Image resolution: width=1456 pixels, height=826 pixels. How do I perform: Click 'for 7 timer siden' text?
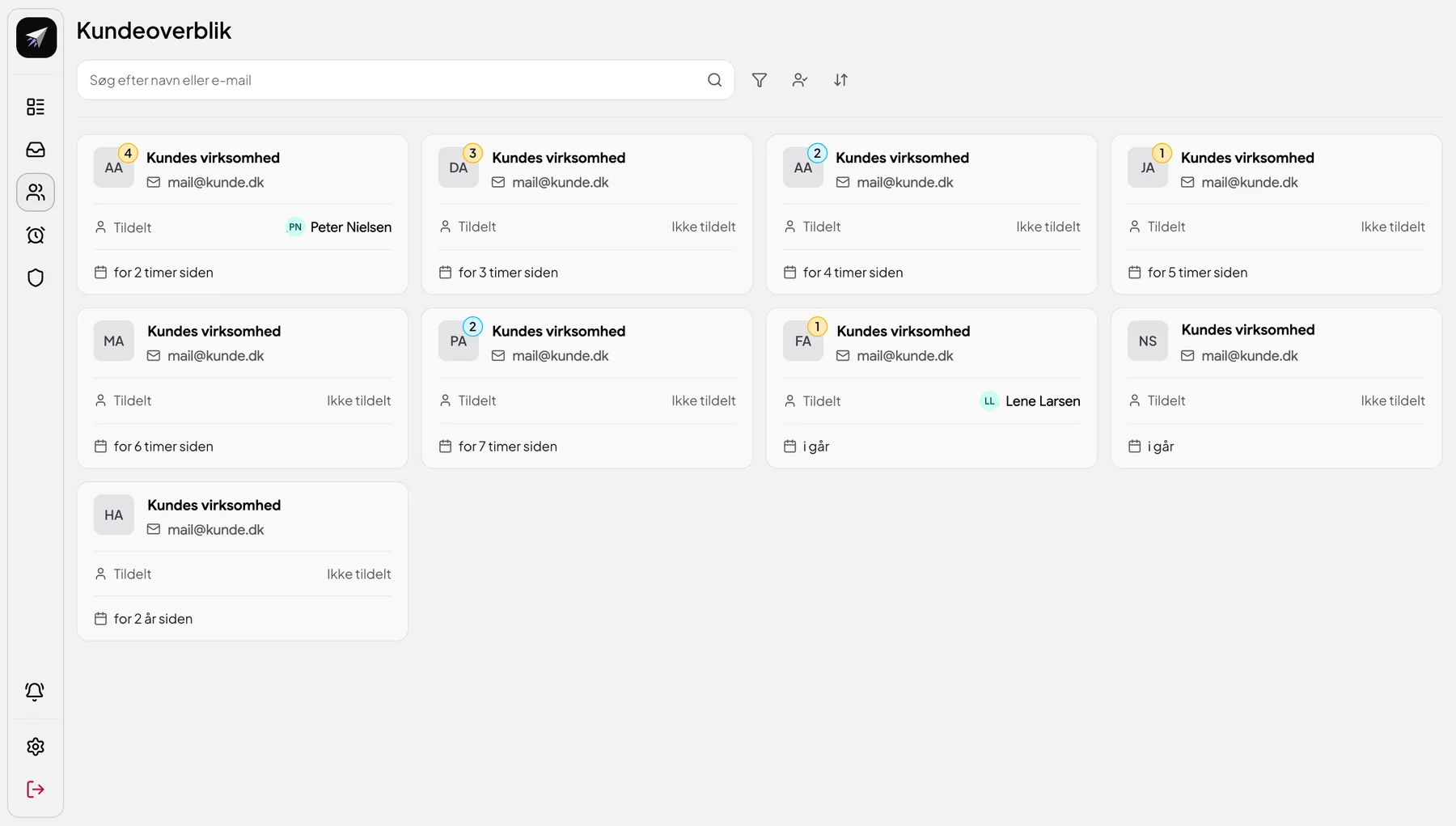click(x=508, y=447)
